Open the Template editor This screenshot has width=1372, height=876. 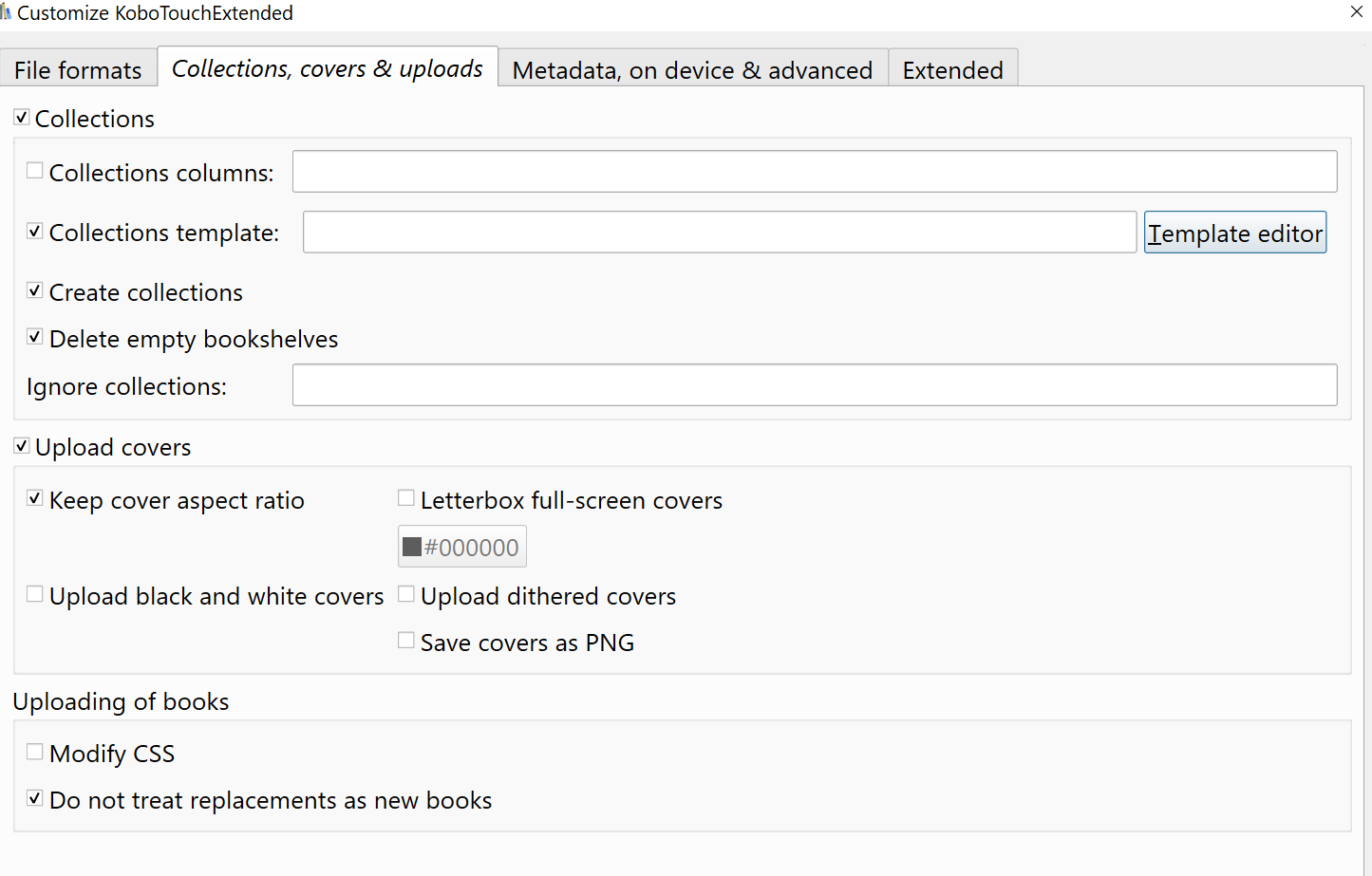(1234, 233)
